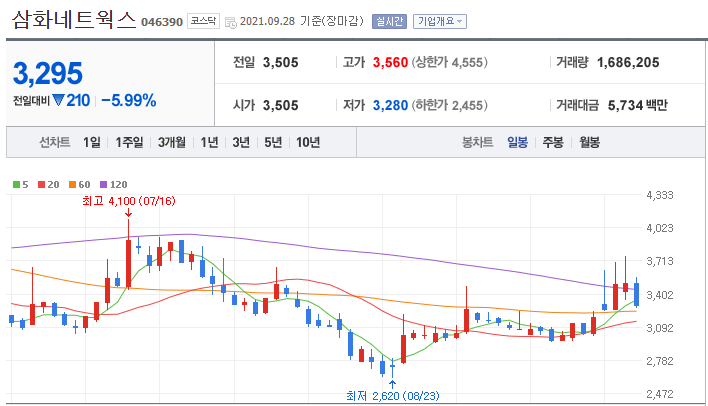Select the 1년 line chart tab

pyautogui.click(x=210, y=143)
